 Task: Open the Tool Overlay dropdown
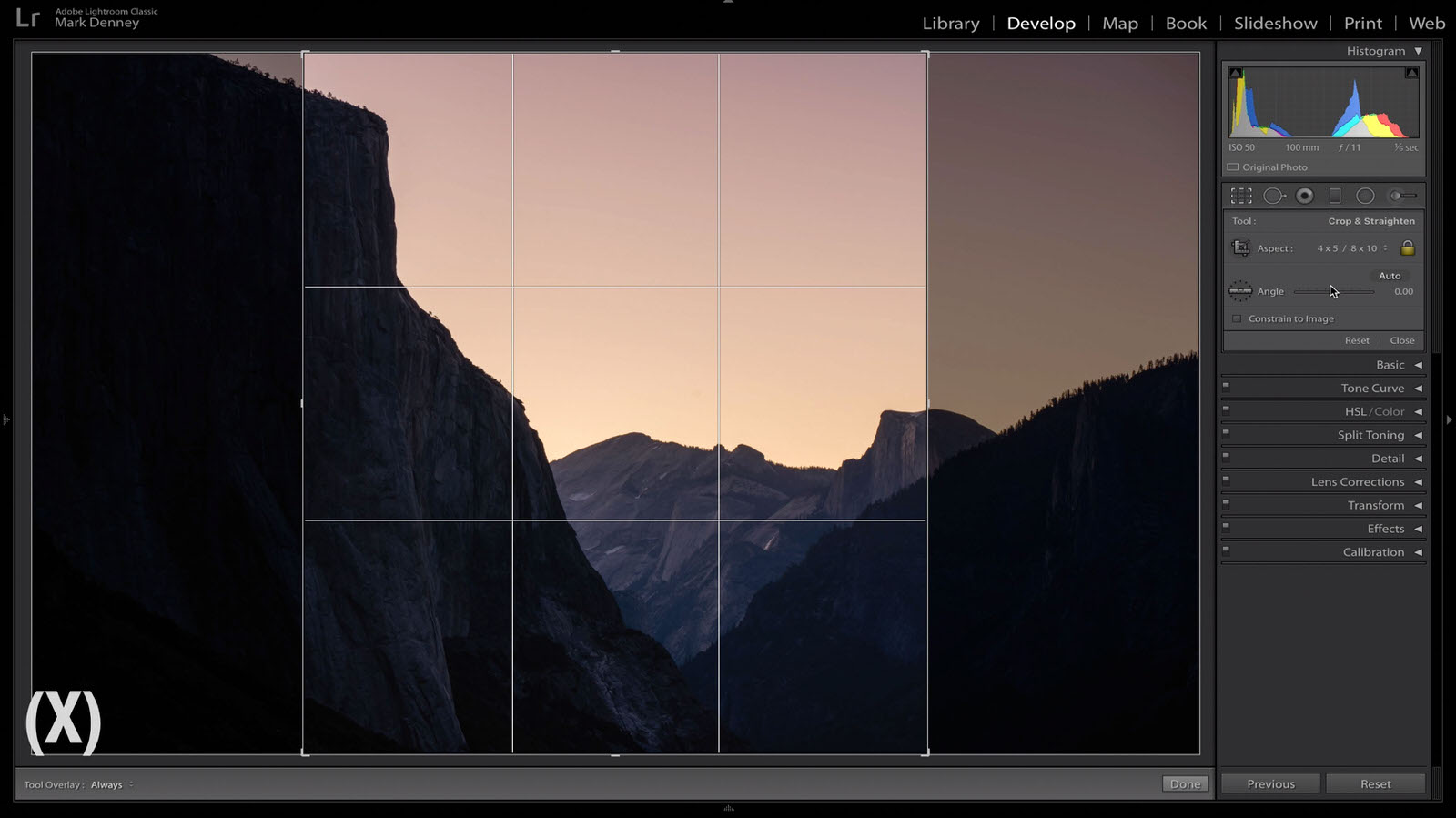click(x=112, y=784)
